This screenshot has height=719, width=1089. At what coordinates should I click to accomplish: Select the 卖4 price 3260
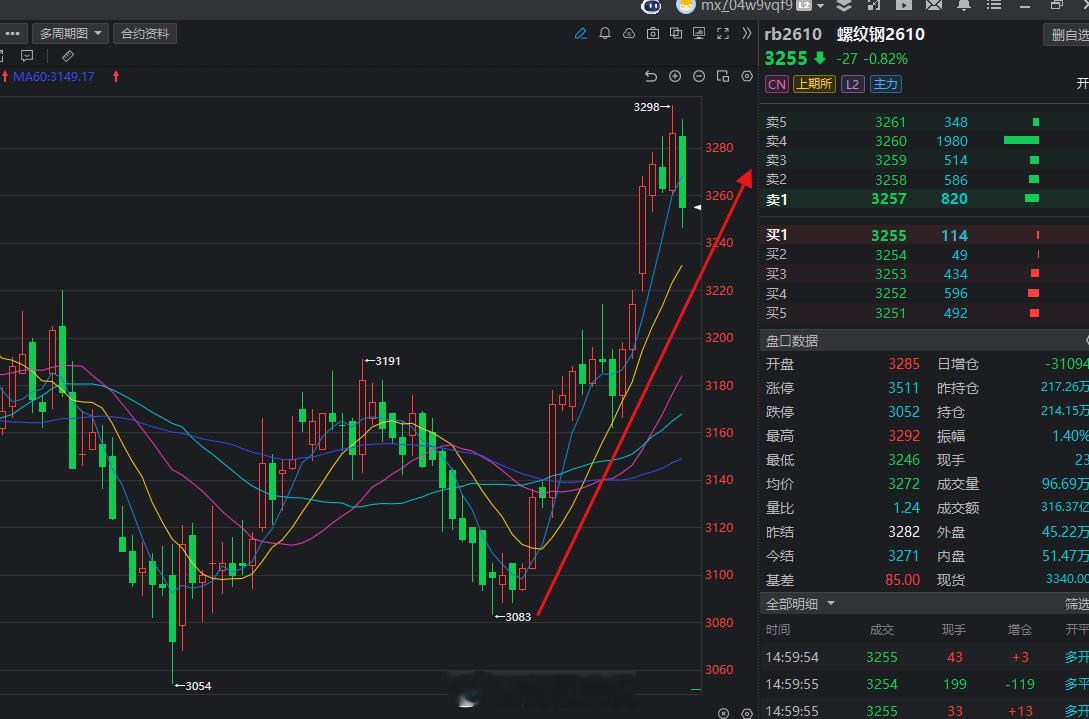tap(890, 141)
